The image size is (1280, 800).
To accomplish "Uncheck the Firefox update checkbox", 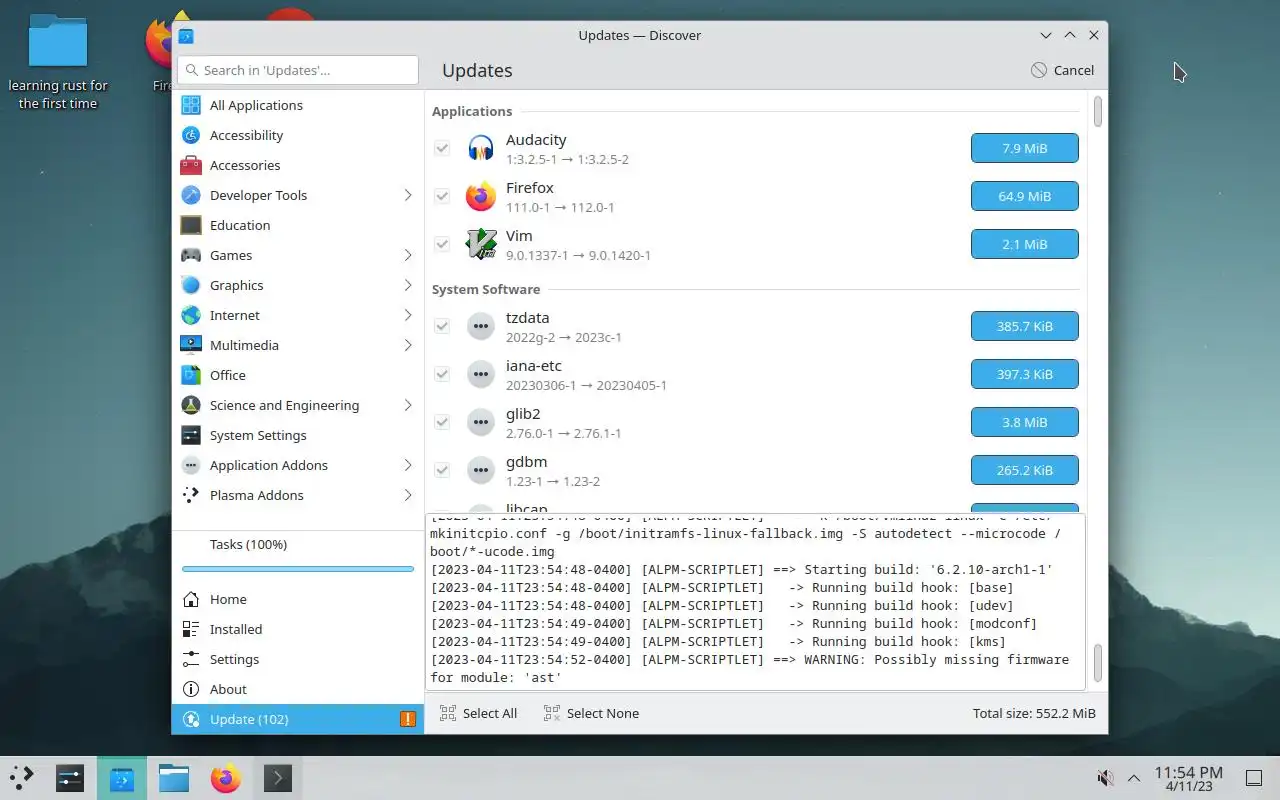I will pyautogui.click(x=442, y=196).
